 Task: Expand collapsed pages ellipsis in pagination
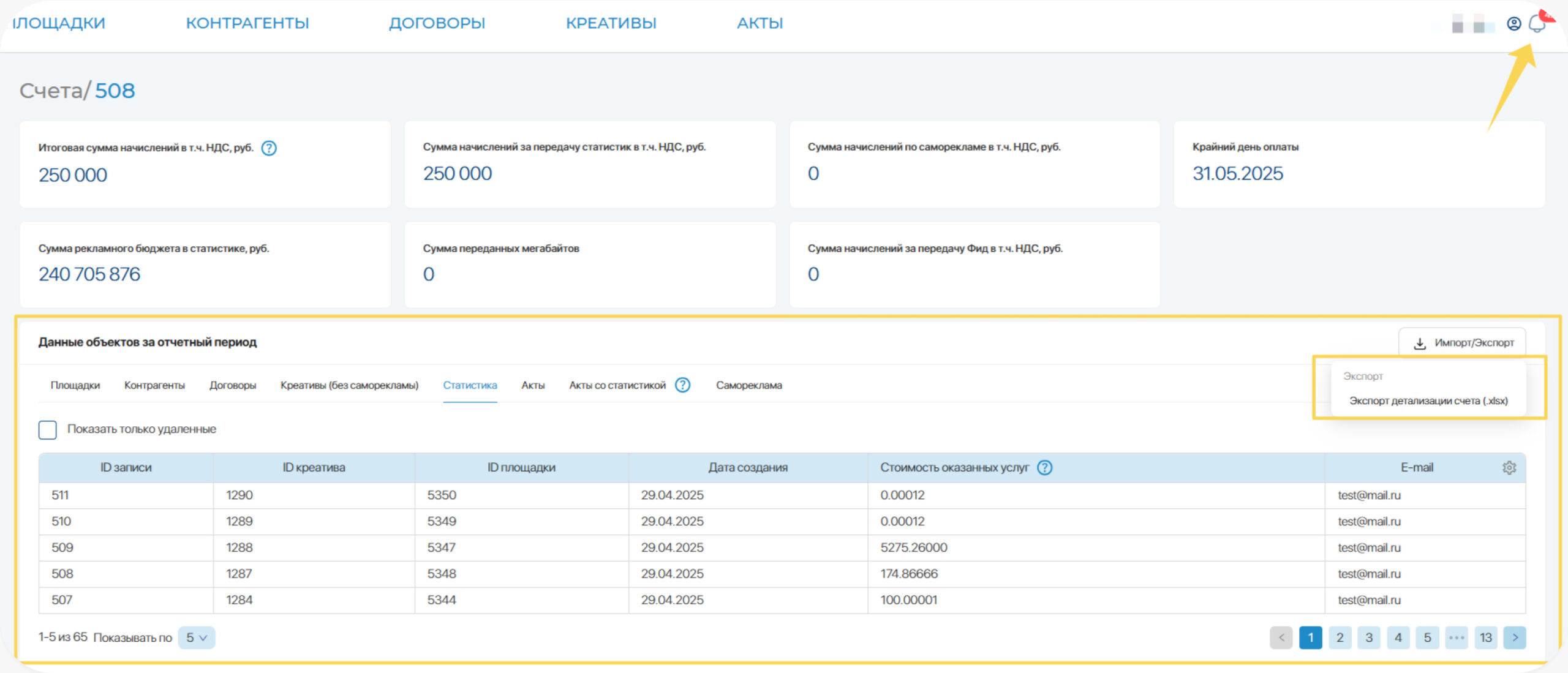point(1456,637)
